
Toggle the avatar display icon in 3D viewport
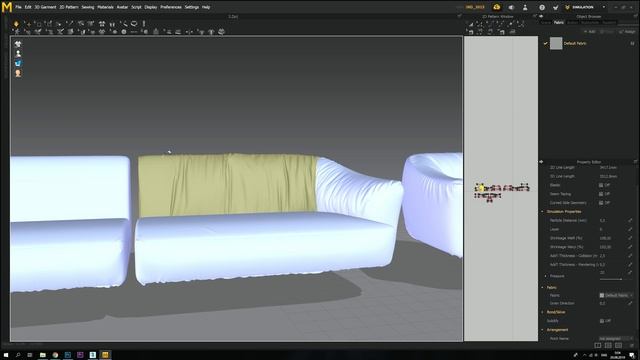(18, 53)
